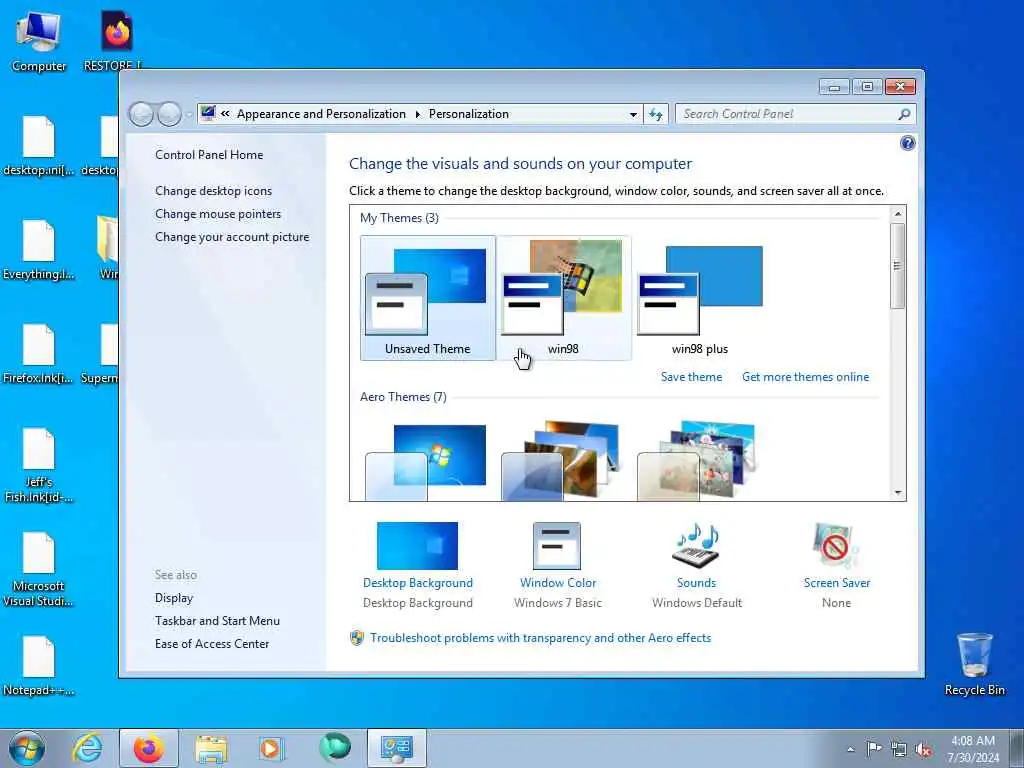Select the Microsoft Visual Studio desktop shortcut

pyautogui.click(x=39, y=569)
